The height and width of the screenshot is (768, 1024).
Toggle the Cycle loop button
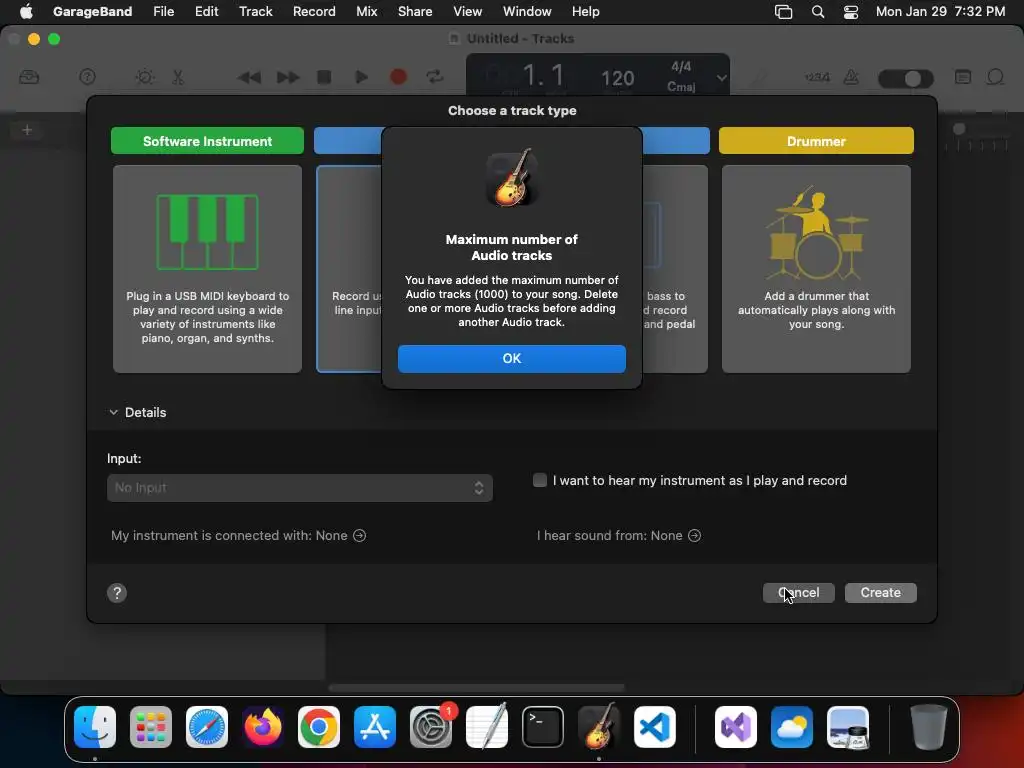[x=435, y=77]
